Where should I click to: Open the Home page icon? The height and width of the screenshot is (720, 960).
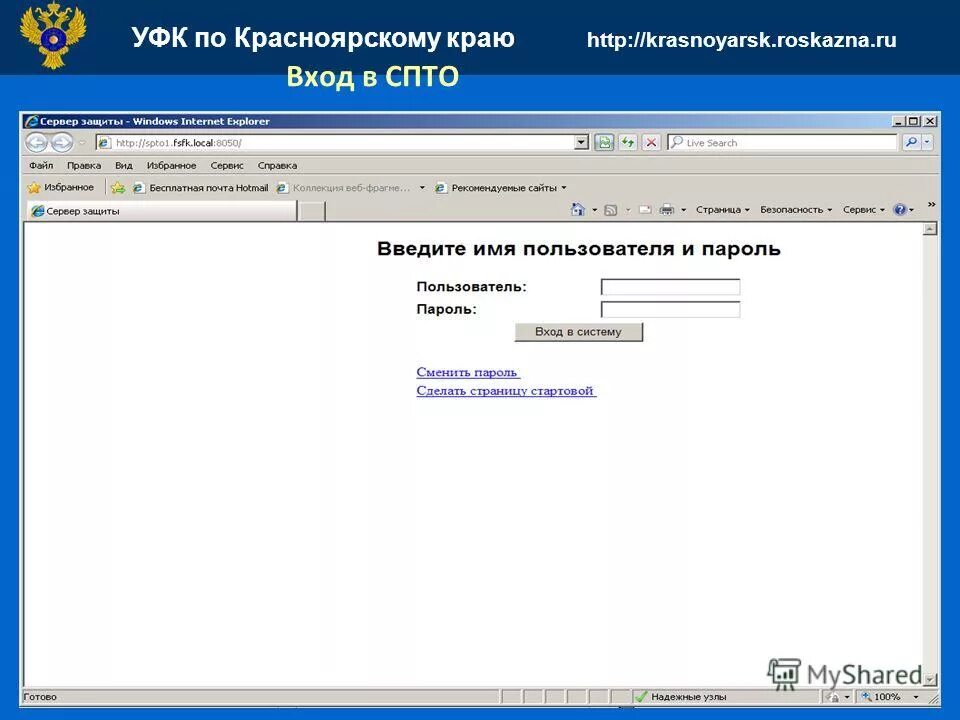point(576,209)
